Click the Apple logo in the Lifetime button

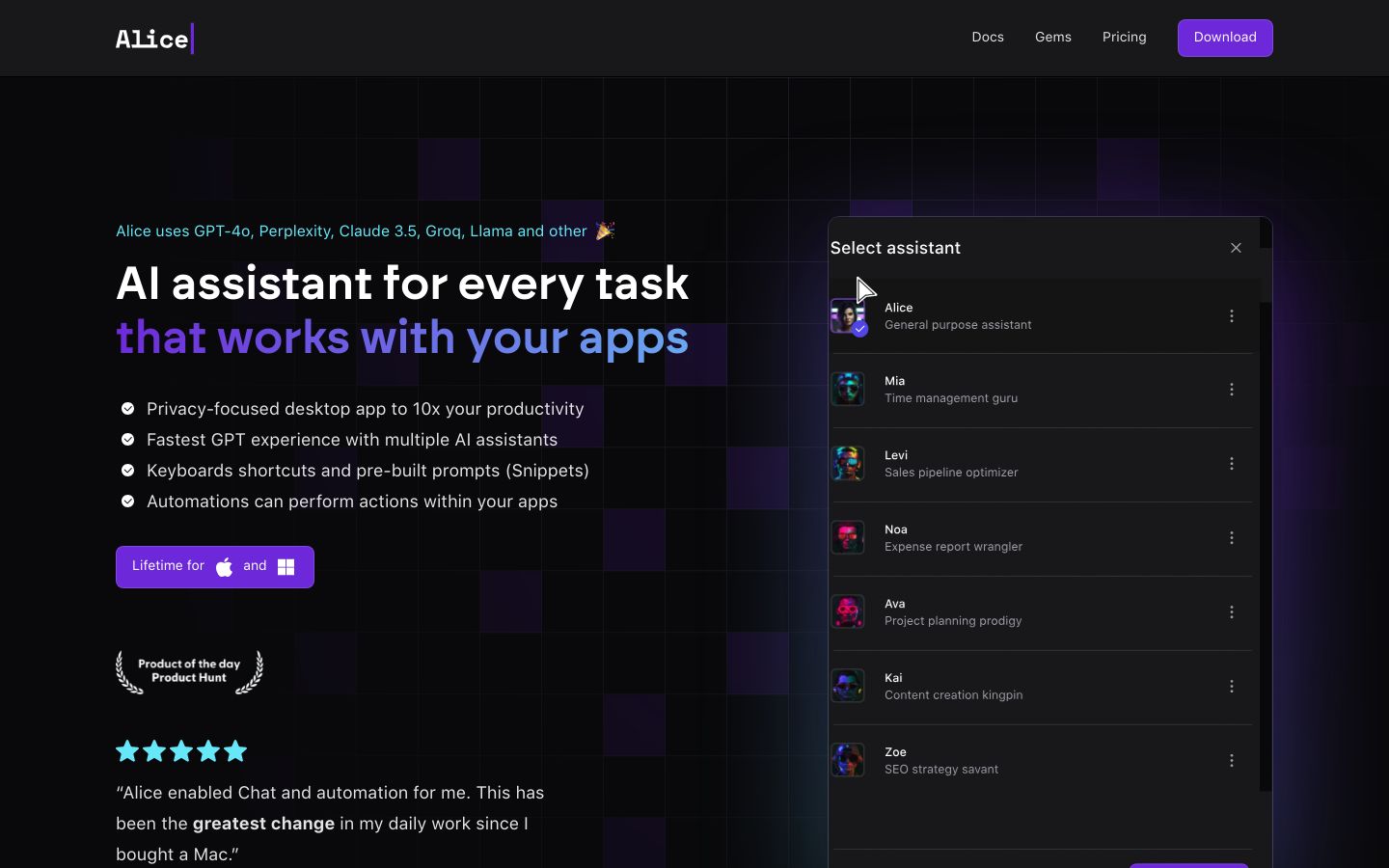[225, 567]
